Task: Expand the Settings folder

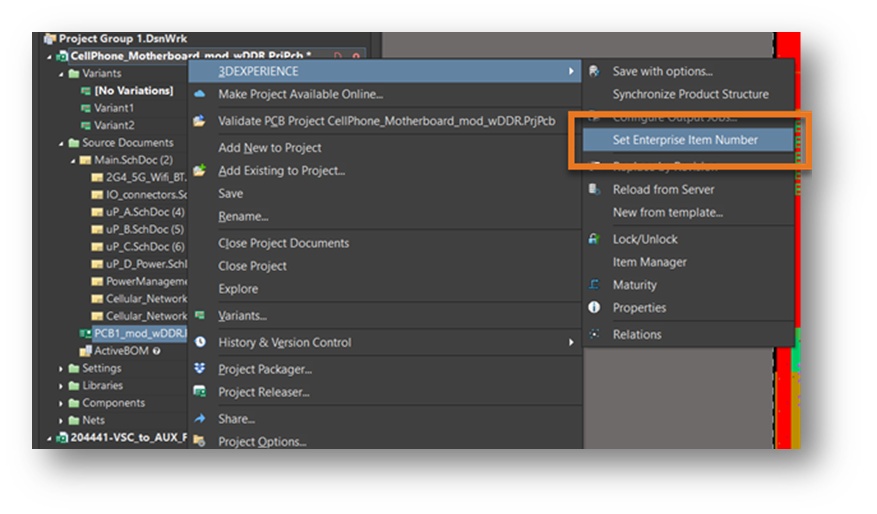Action: tap(61, 368)
